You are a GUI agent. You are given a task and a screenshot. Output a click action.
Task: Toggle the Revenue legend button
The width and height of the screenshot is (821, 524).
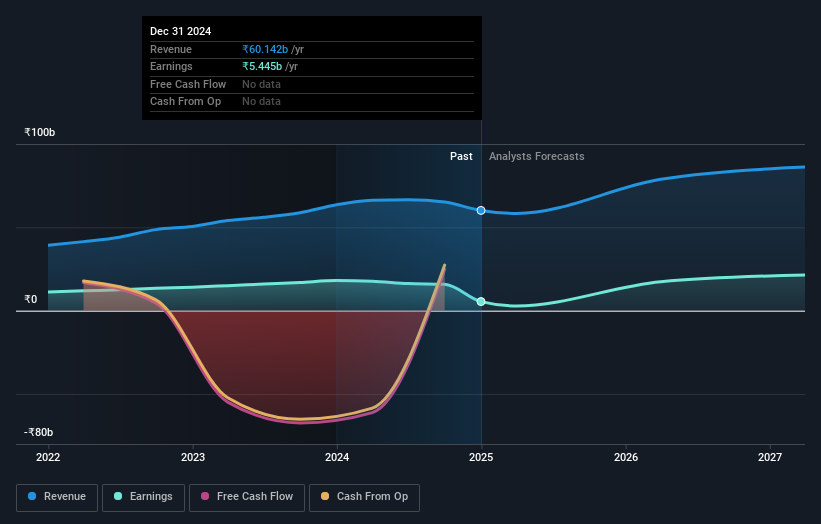click(x=57, y=497)
